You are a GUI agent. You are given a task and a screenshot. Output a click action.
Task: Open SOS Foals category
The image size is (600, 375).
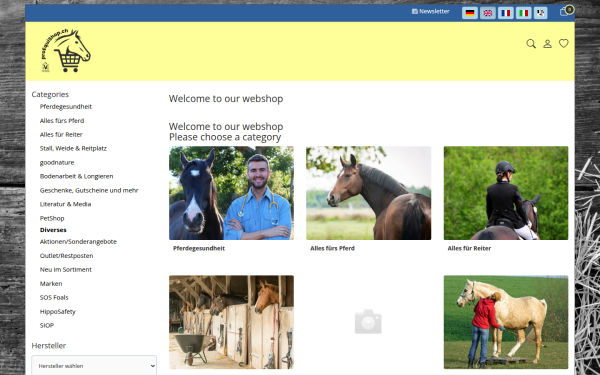point(54,297)
